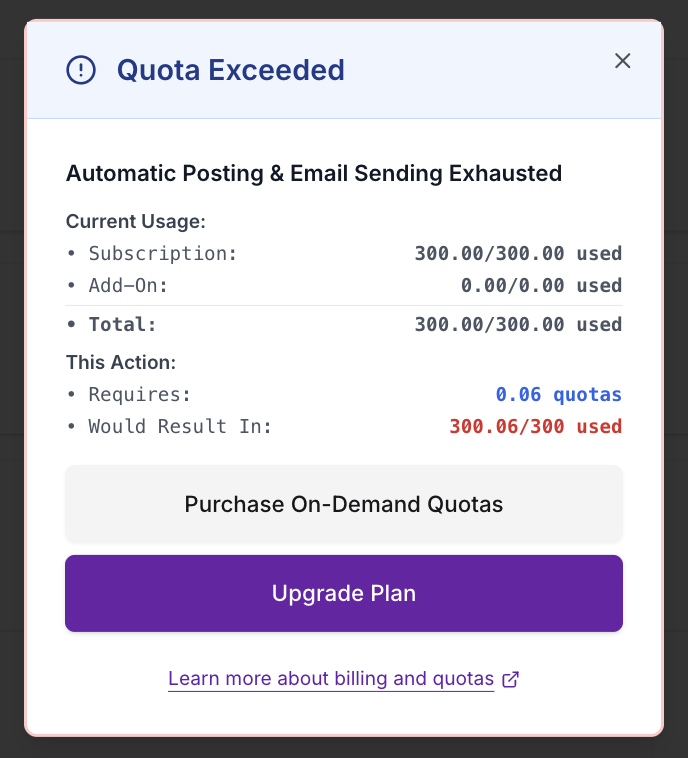Image resolution: width=688 pixels, height=758 pixels.
Task: Click the Total 300.00/300.00 used value
Action: tap(518, 325)
